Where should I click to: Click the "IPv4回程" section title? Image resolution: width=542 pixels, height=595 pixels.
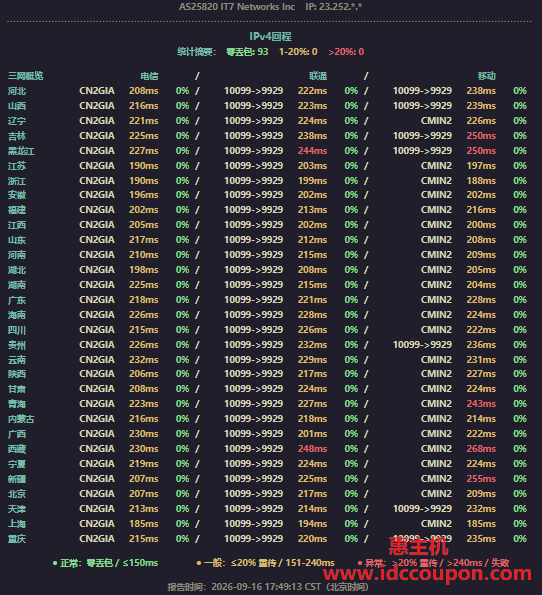tap(271, 36)
